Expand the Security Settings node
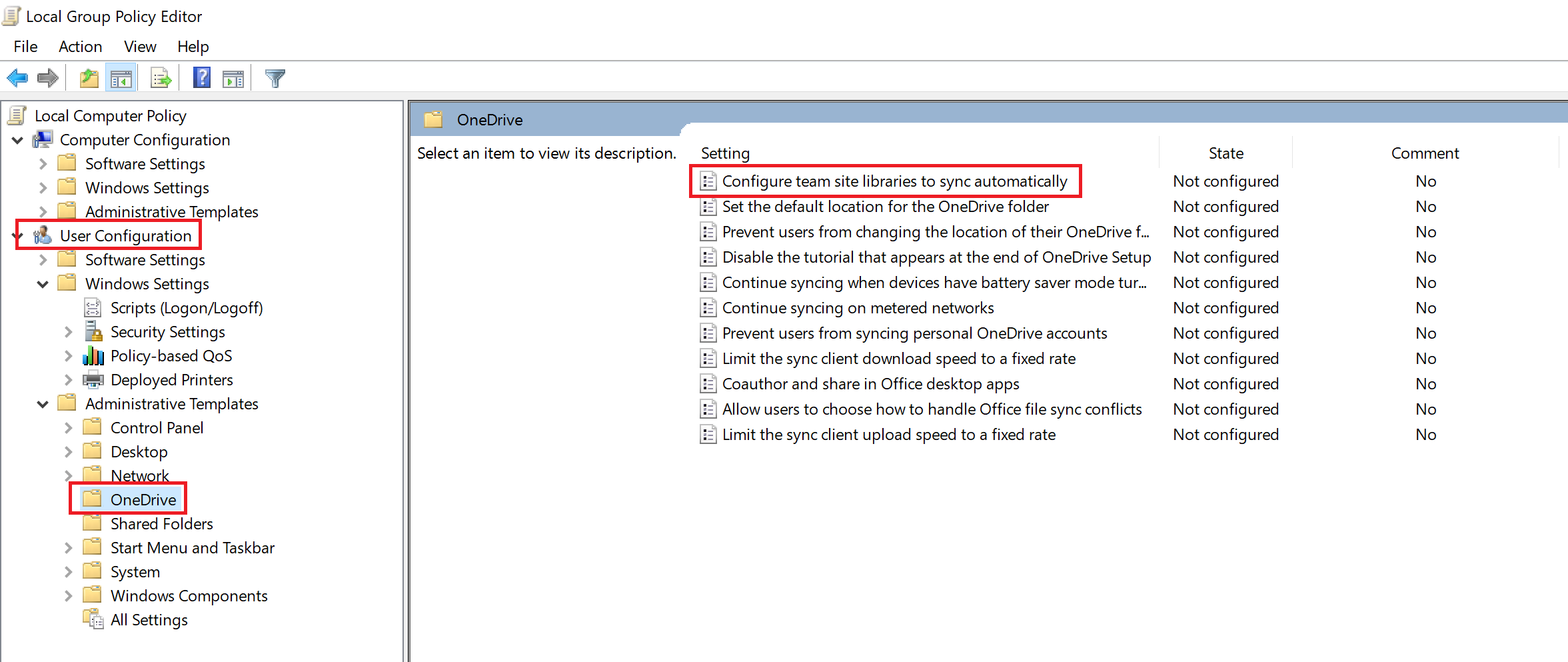 click(x=69, y=332)
